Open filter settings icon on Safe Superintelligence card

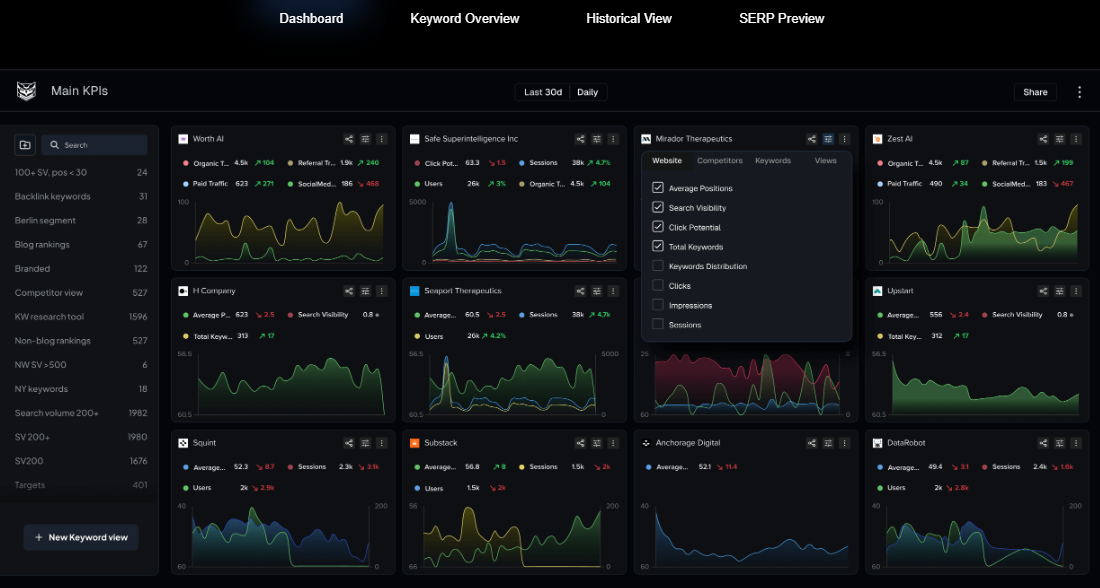597,139
